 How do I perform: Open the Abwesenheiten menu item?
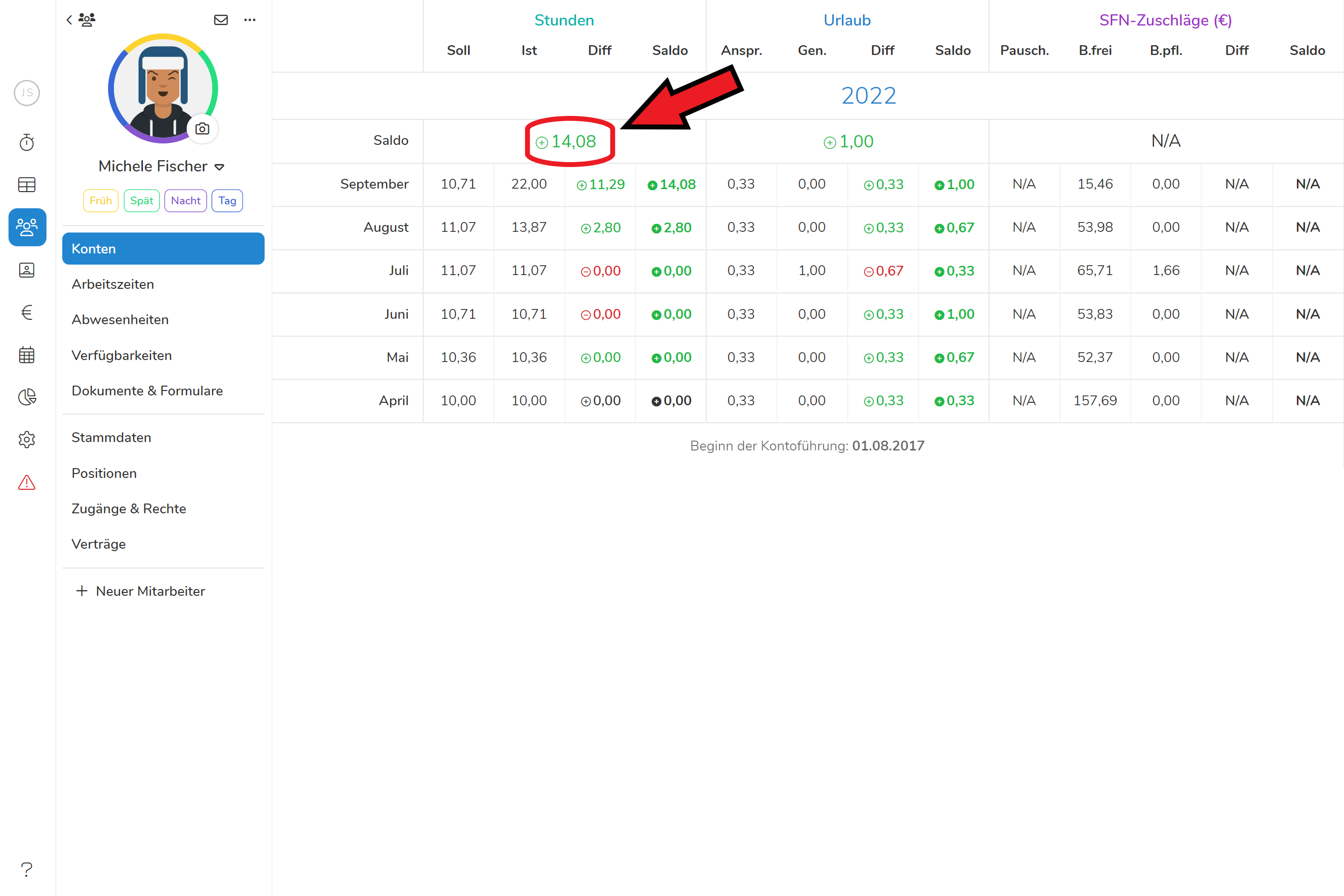pos(120,319)
